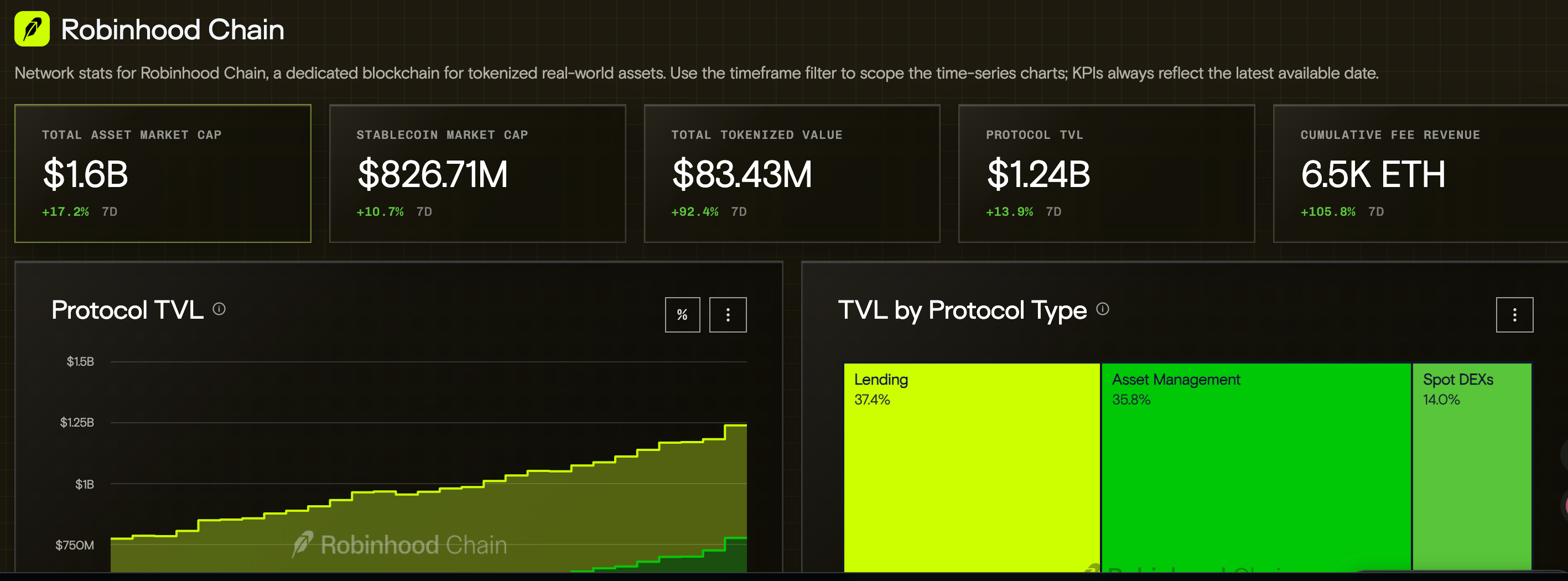The image size is (1568, 581).
Task: Open TVL by Protocol Type info icon
Action: (1102, 309)
